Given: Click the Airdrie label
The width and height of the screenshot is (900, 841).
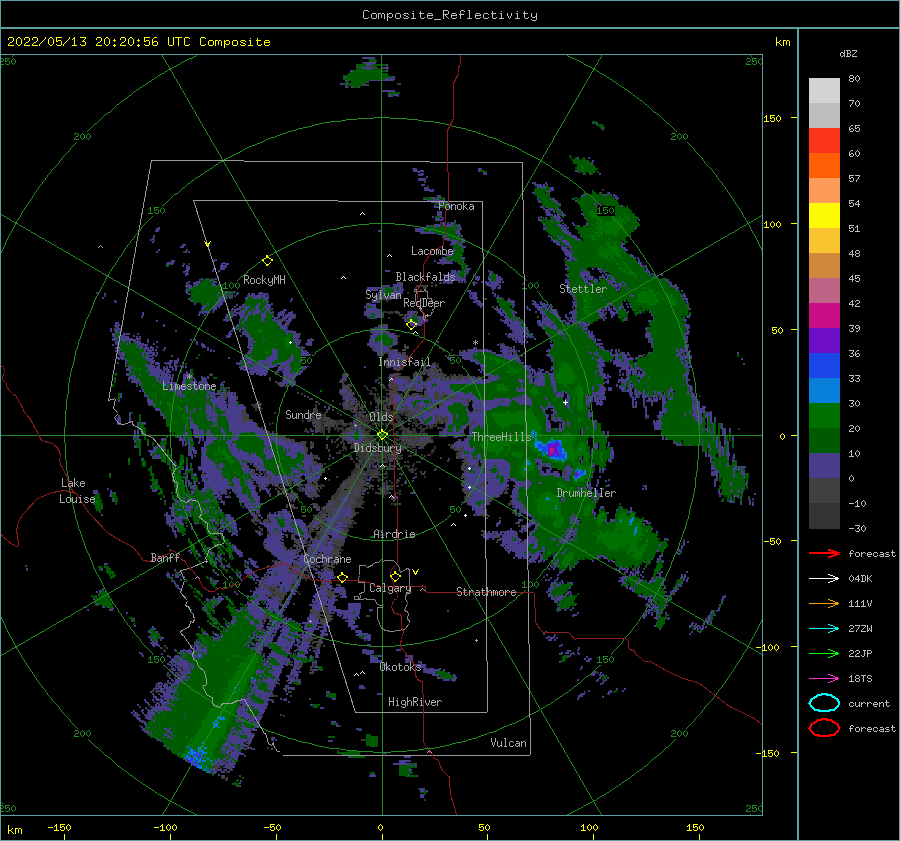Looking at the screenshot, I should click(x=394, y=534).
